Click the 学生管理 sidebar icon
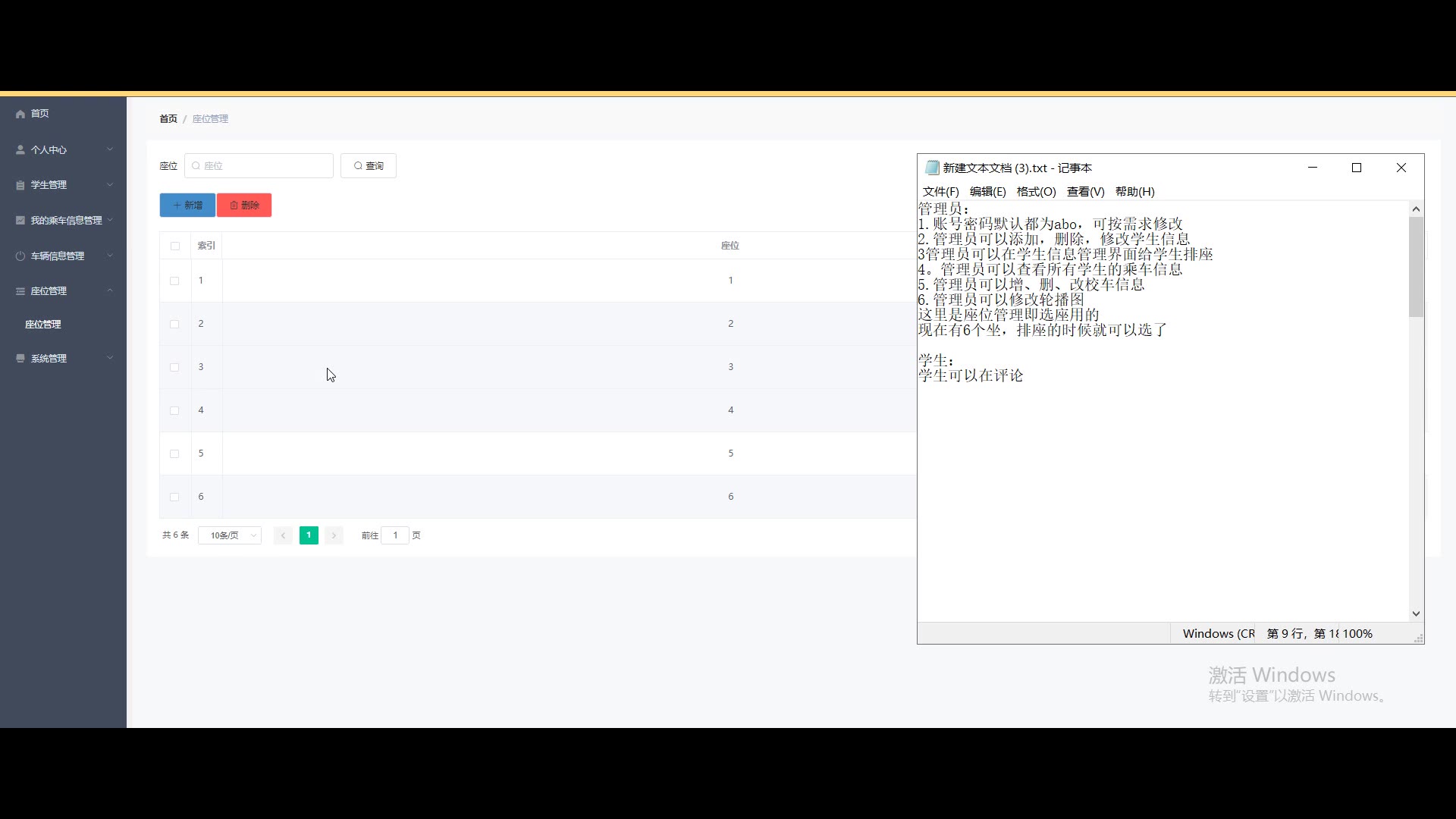This screenshot has width=1456, height=819. pyautogui.click(x=20, y=185)
